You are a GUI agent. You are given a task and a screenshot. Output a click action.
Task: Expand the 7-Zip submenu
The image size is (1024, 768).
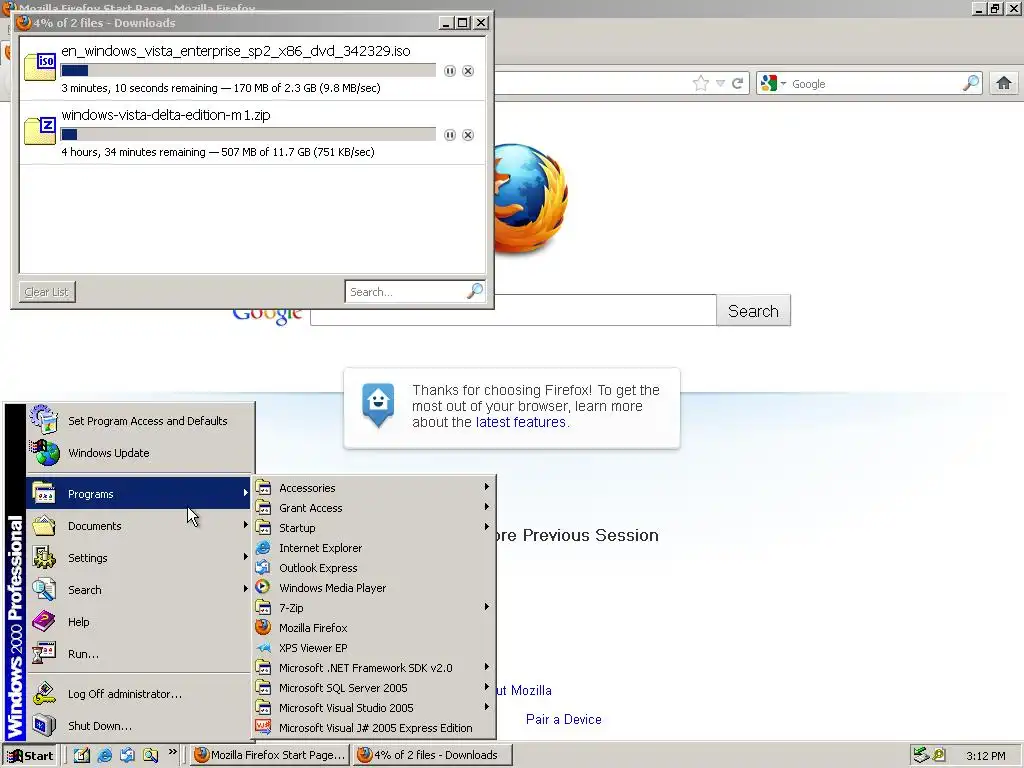point(375,608)
